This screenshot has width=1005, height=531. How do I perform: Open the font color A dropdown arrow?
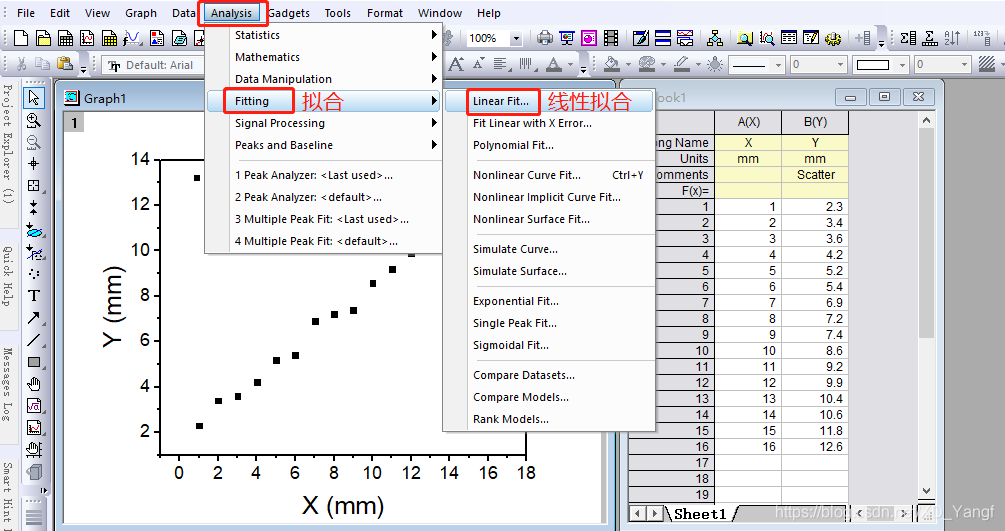(570, 65)
